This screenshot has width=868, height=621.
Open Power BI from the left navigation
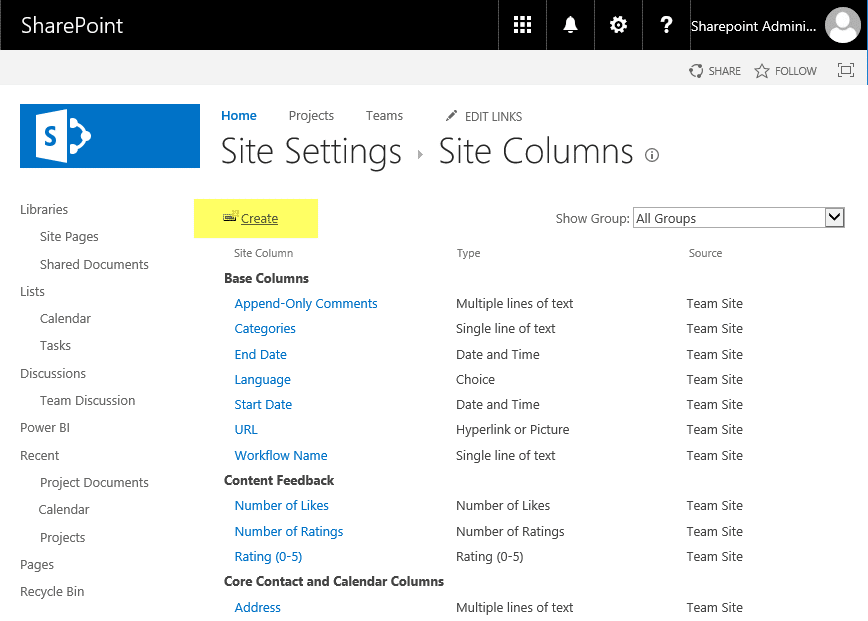point(44,427)
